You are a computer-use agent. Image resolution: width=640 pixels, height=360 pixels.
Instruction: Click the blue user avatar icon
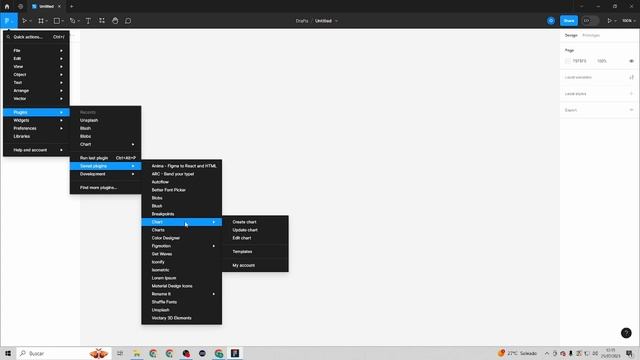[551, 20]
